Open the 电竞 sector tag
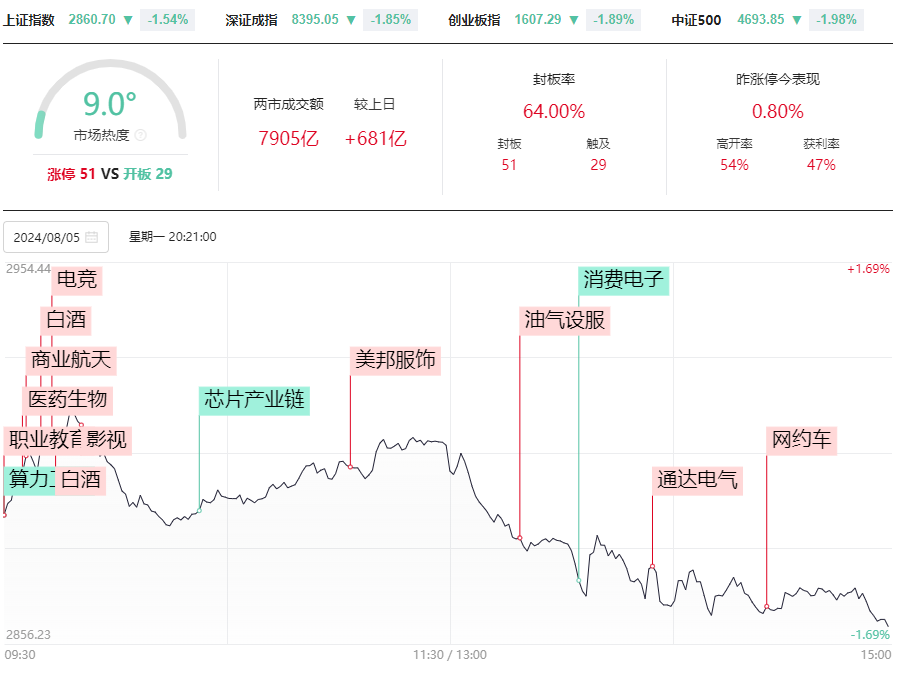 coord(77,280)
